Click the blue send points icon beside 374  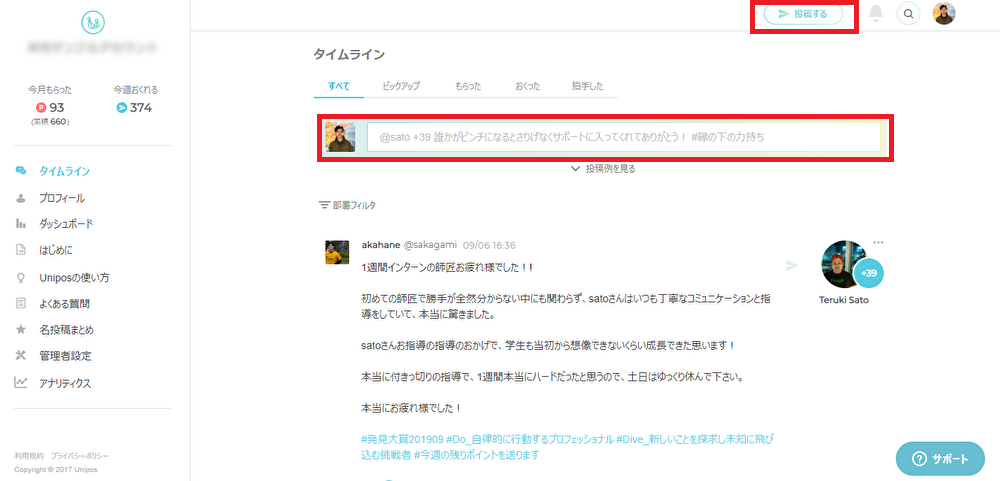[121, 108]
